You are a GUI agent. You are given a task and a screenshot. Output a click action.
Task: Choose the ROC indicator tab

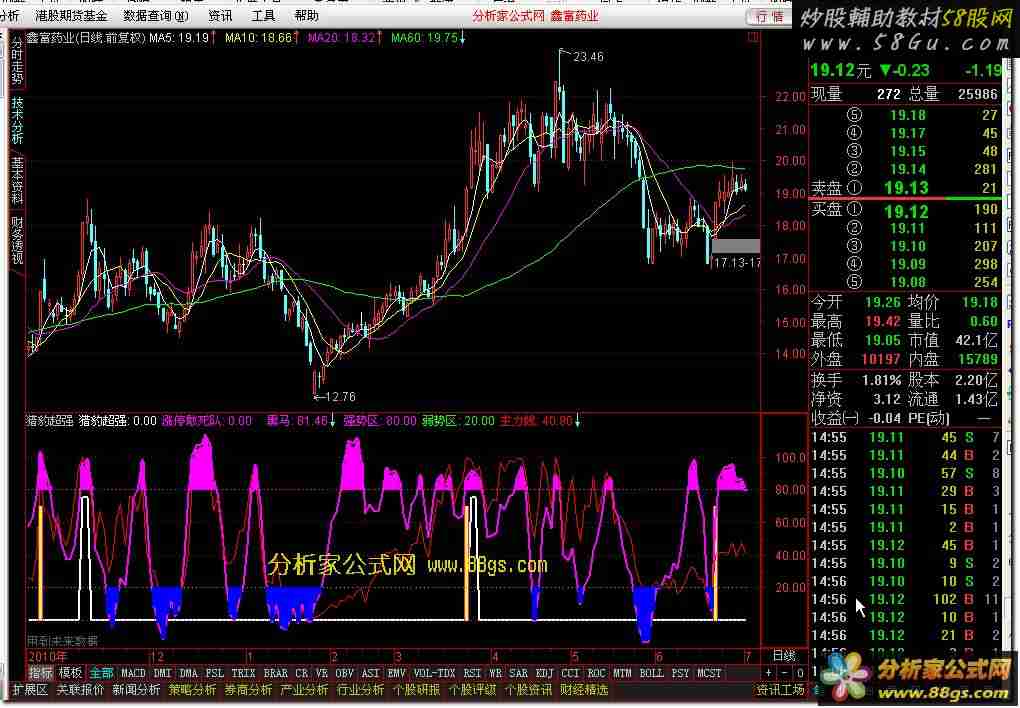597,673
